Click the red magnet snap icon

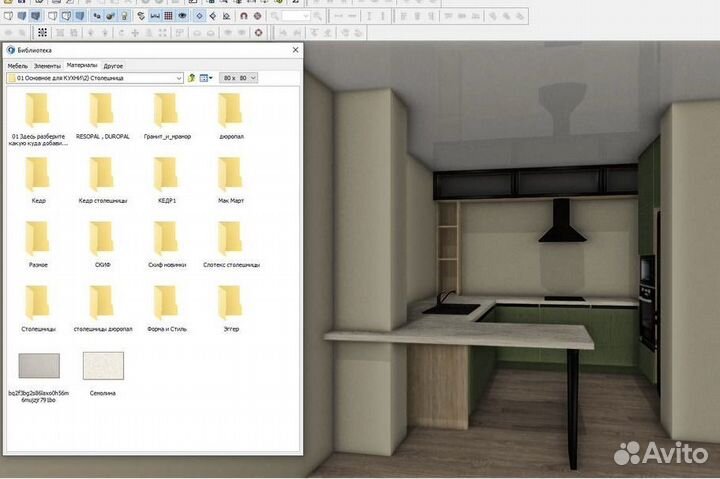243,17
